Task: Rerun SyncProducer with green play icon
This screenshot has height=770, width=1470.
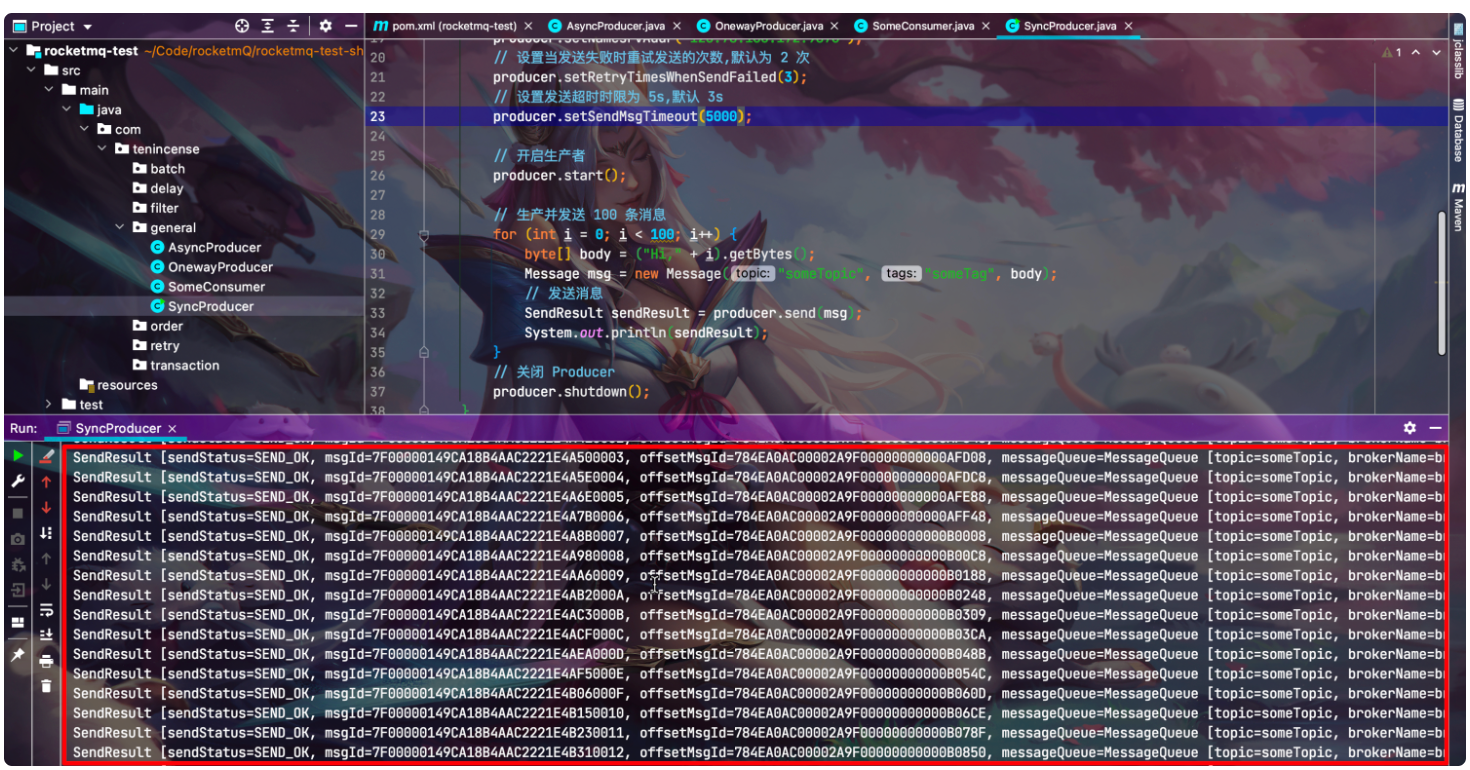Action: tap(18, 456)
